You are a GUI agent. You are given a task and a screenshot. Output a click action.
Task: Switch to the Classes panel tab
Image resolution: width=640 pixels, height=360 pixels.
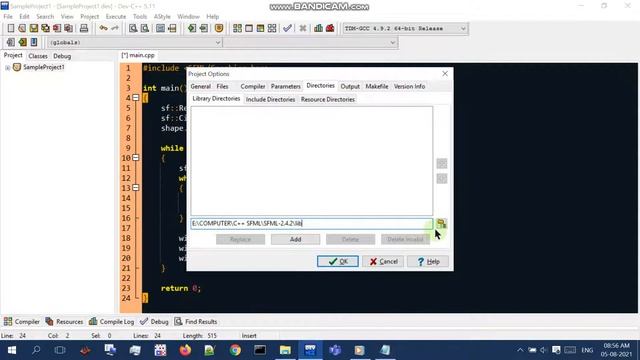(x=38, y=56)
